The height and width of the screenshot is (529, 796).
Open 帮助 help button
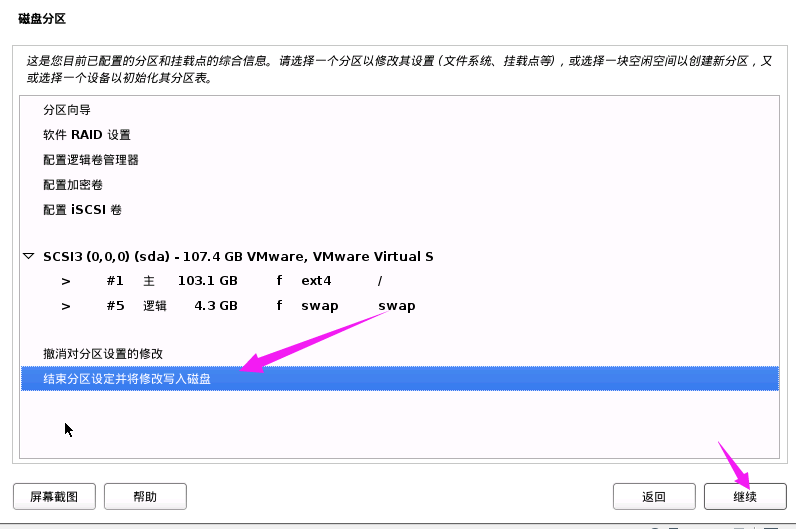tap(145, 497)
